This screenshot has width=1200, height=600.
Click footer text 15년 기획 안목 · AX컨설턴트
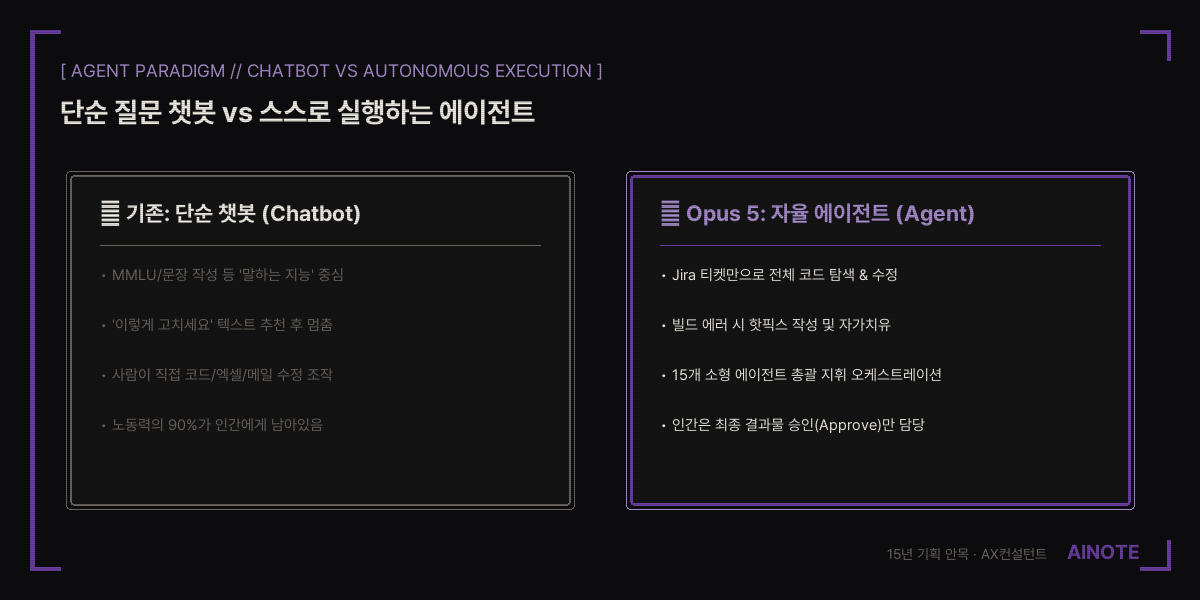coord(966,554)
